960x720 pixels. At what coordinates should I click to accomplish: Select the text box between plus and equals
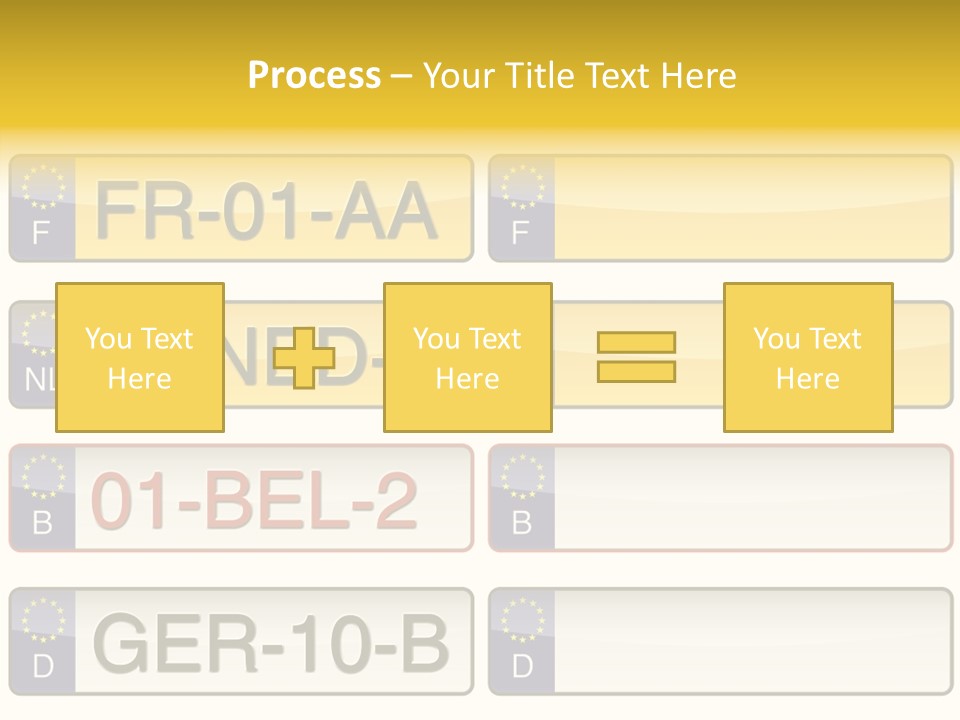pyautogui.click(x=467, y=357)
